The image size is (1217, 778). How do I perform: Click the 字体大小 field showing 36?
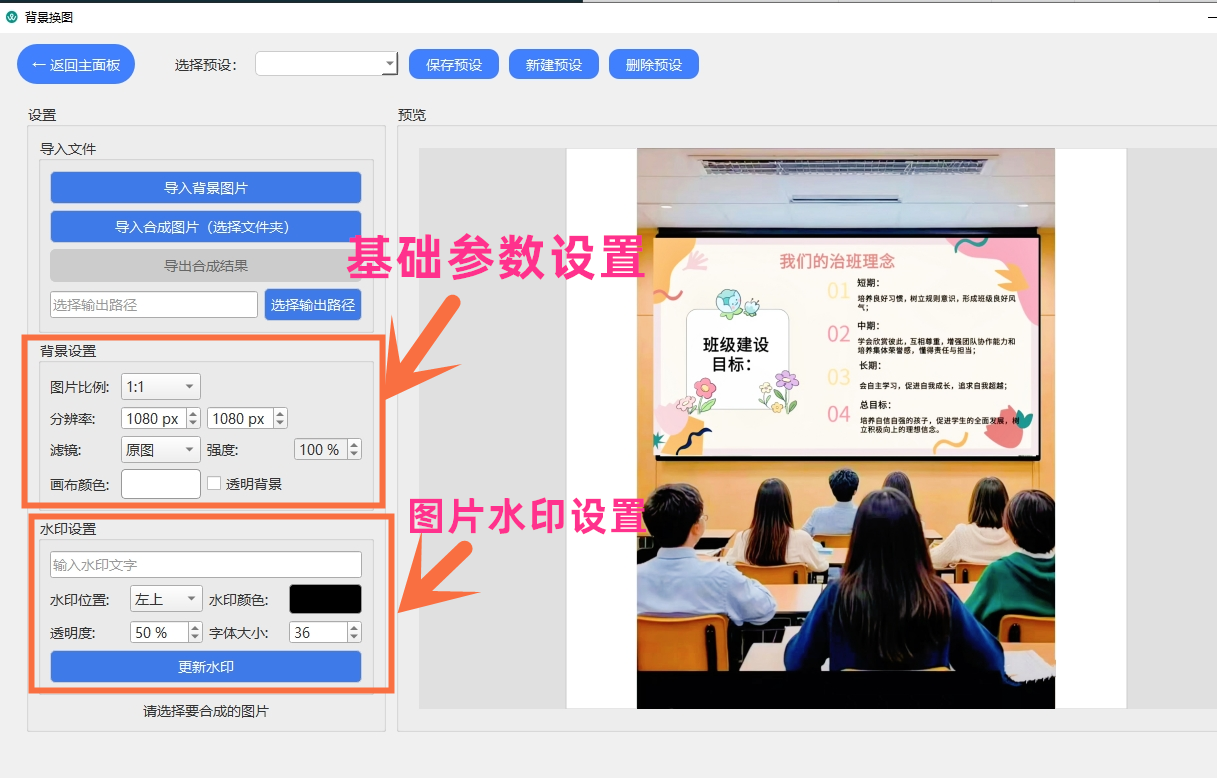[x=318, y=632]
